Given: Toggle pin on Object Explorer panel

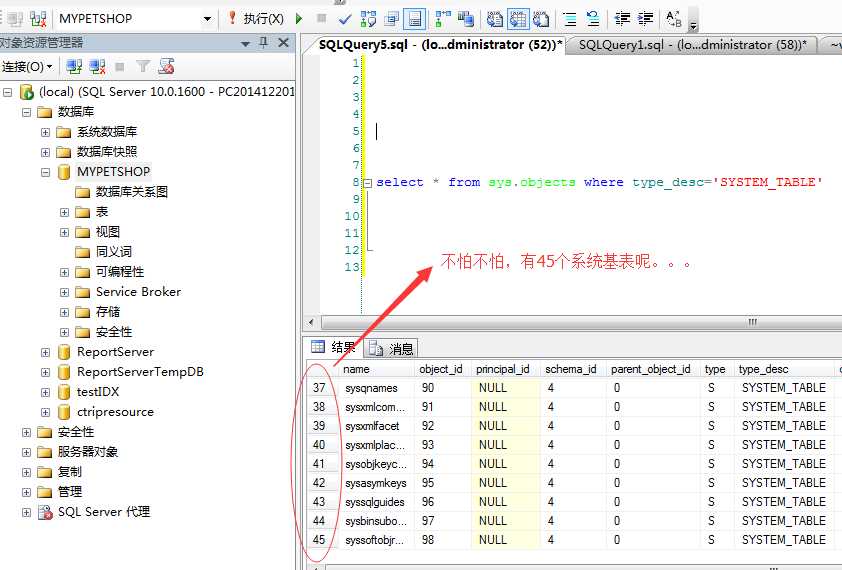Looking at the screenshot, I should click(263, 42).
